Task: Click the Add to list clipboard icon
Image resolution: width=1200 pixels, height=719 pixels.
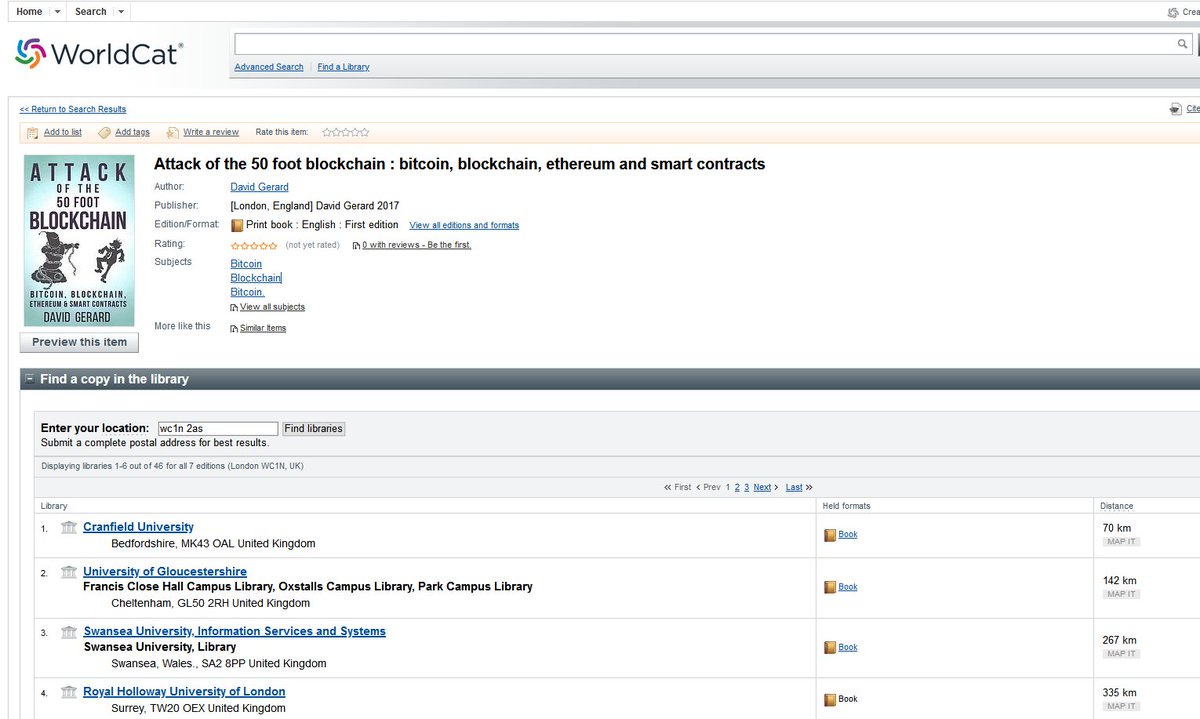Action: click(x=33, y=133)
